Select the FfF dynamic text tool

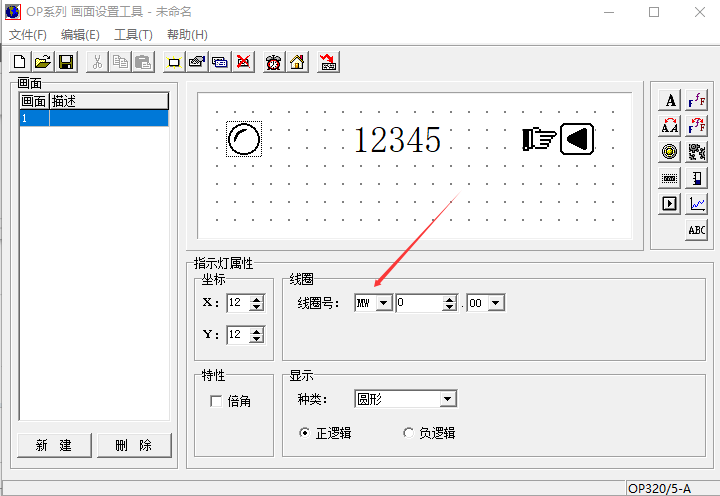(x=697, y=100)
